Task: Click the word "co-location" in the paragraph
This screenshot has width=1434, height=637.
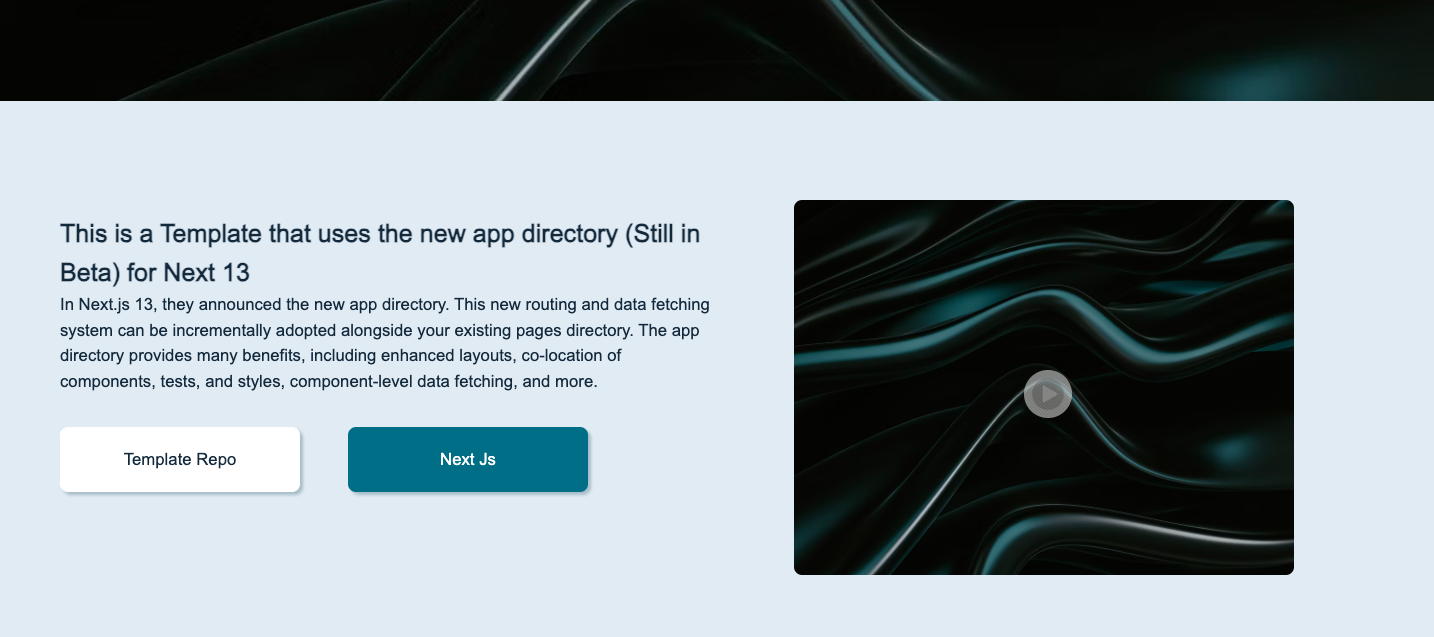Action: [572, 356]
